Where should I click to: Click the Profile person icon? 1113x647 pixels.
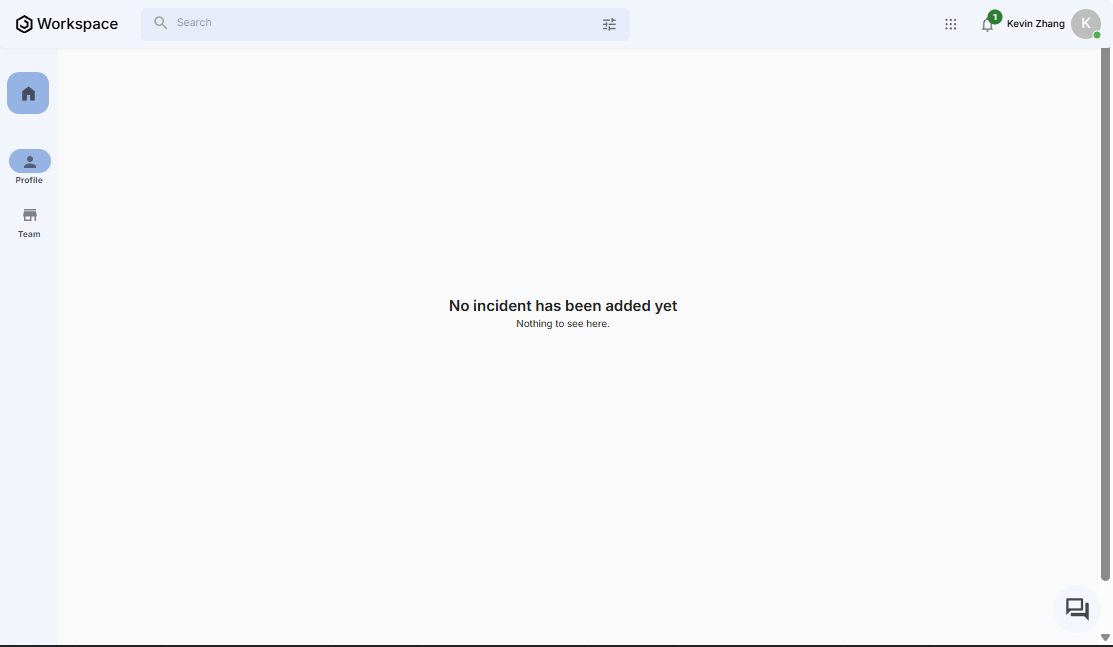29,161
